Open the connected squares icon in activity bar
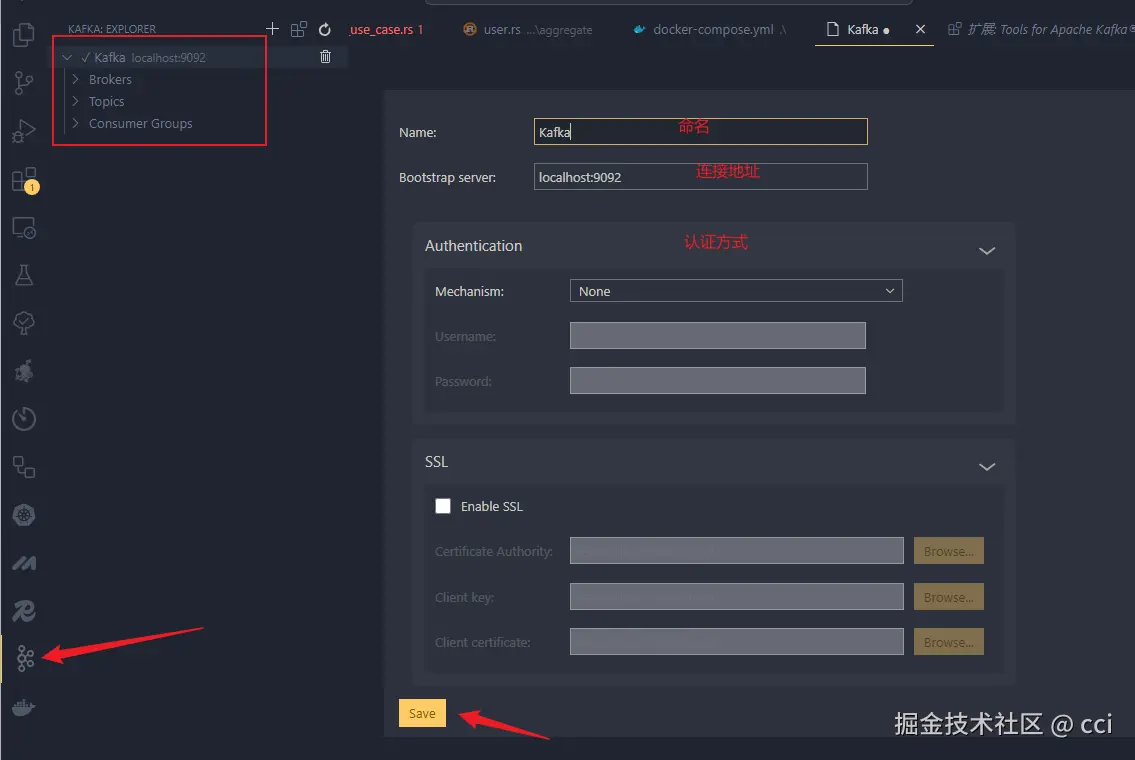 (24, 467)
